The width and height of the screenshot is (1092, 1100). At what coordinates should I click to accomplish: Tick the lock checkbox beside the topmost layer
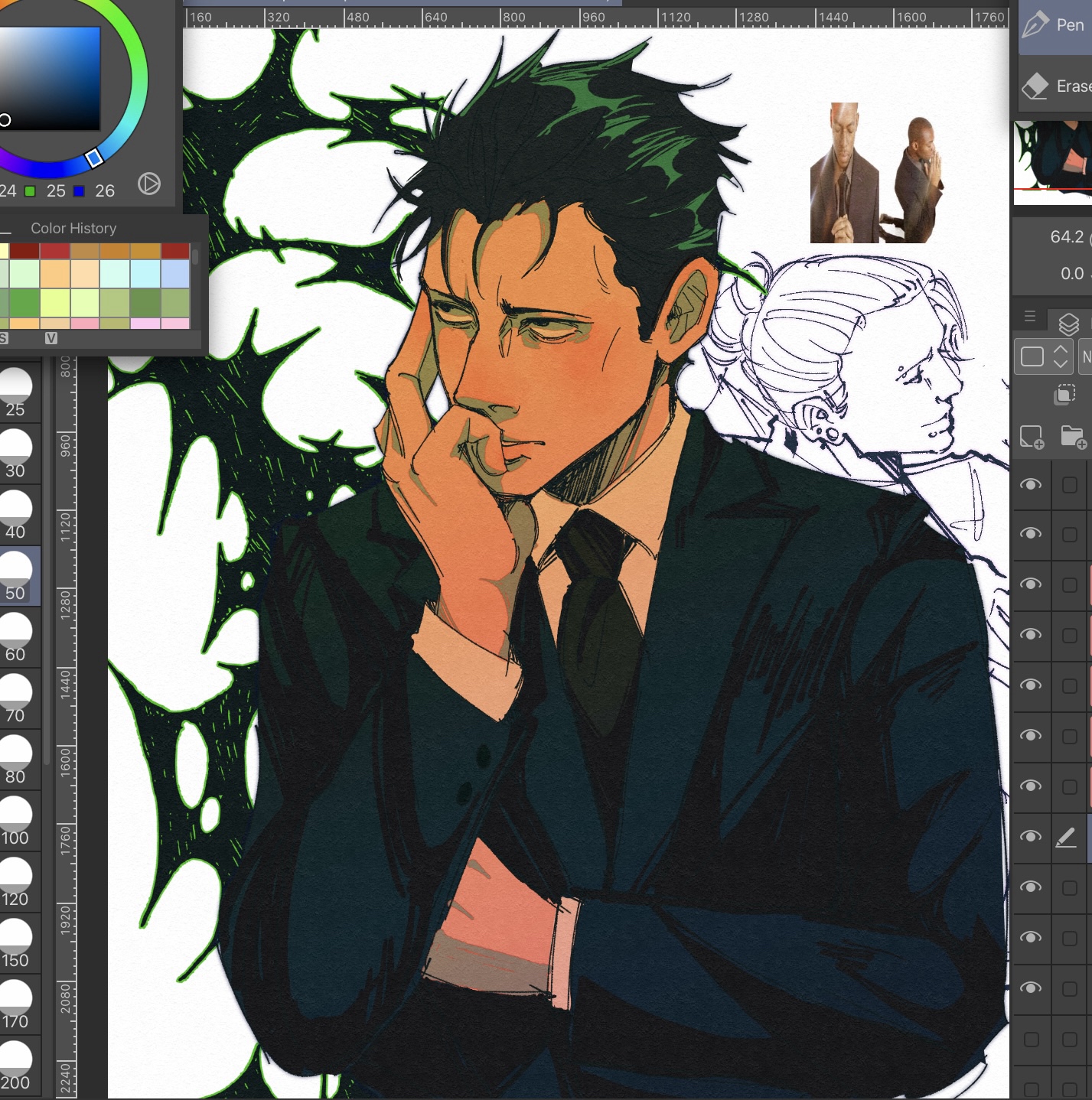click(x=1070, y=485)
